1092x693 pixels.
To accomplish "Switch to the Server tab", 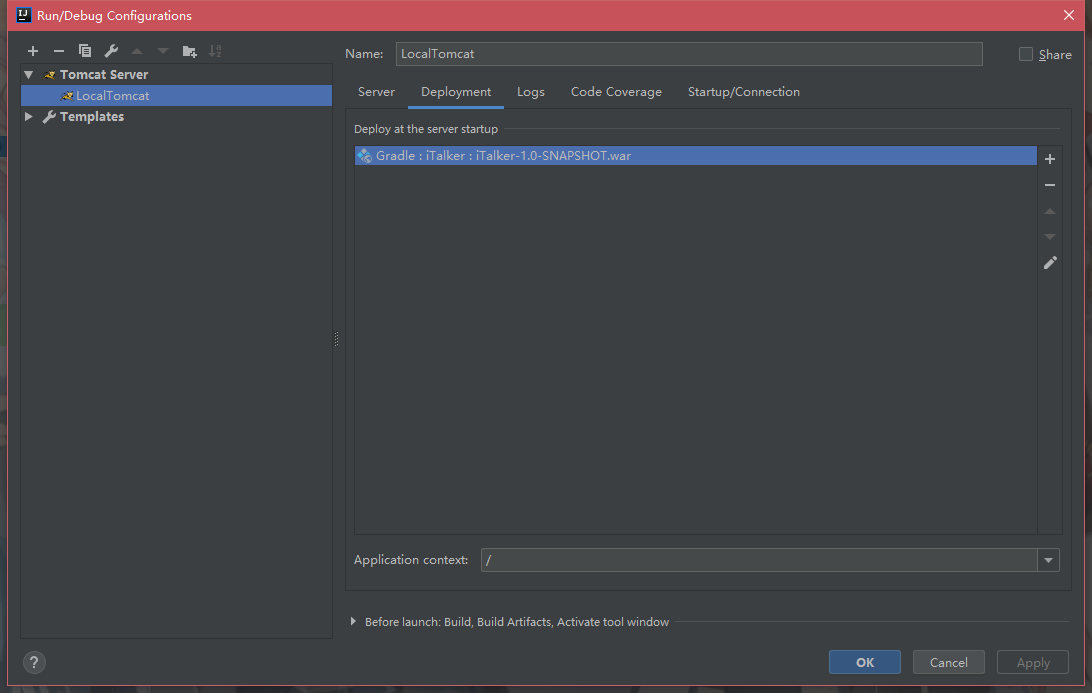I will pyautogui.click(x=376, y=92).
